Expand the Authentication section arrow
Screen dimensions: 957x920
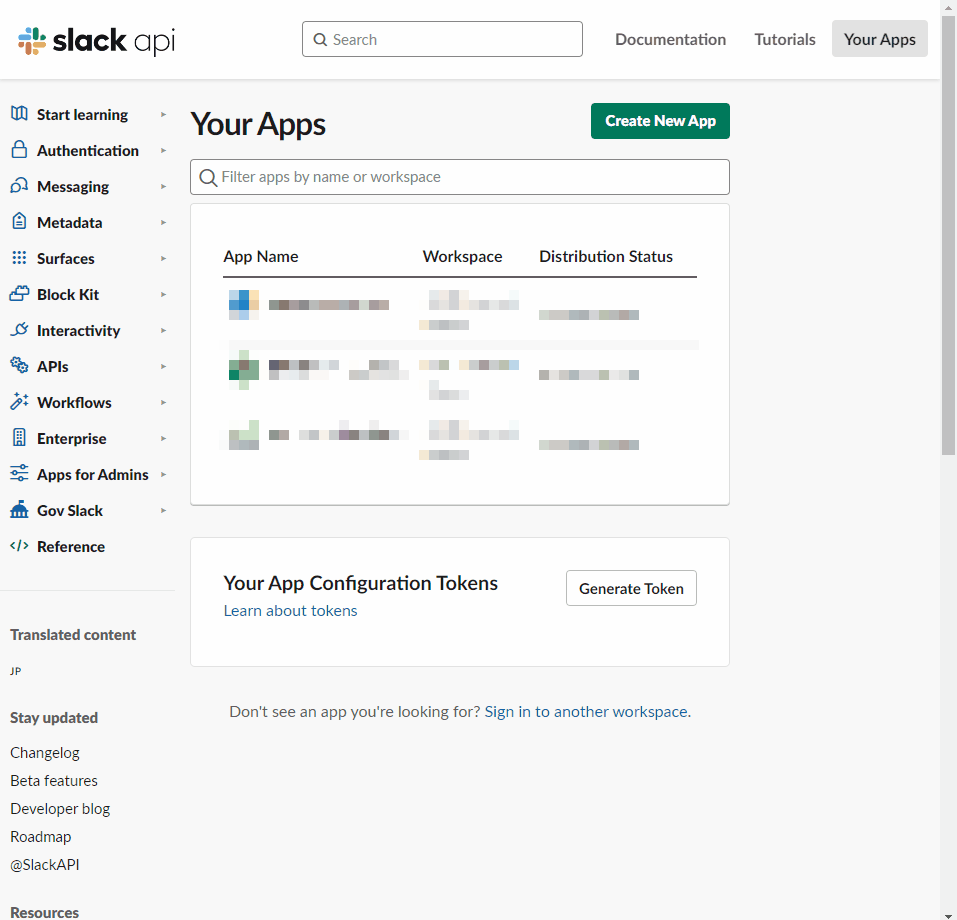click(164, 150)
